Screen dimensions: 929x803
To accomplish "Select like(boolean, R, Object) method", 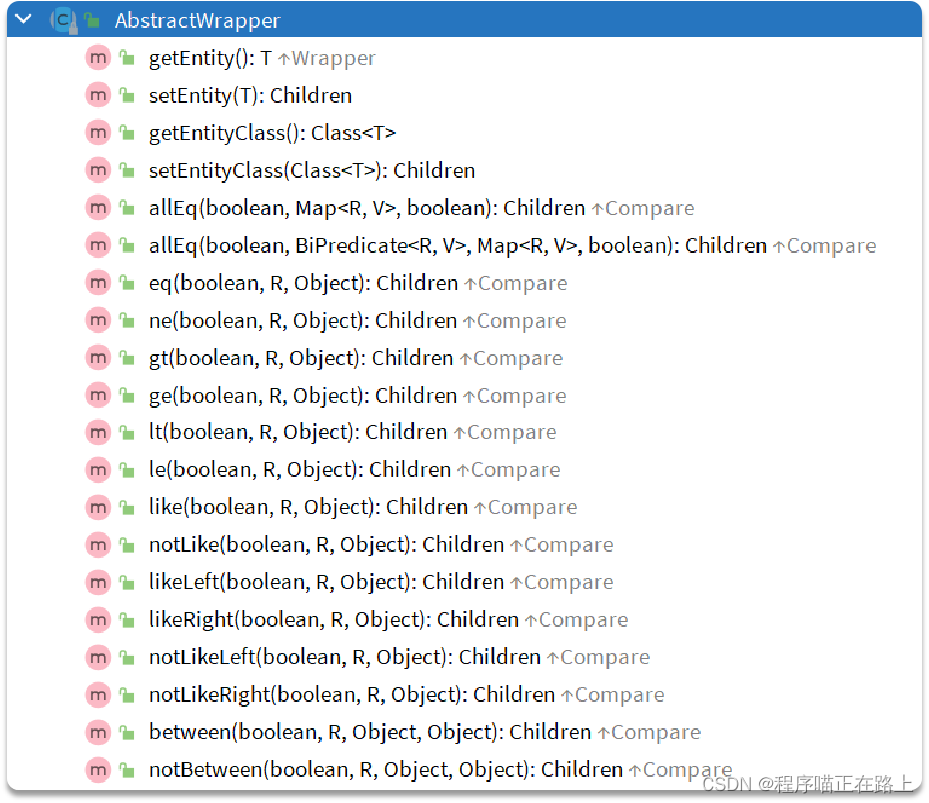I will pos(308,507).
